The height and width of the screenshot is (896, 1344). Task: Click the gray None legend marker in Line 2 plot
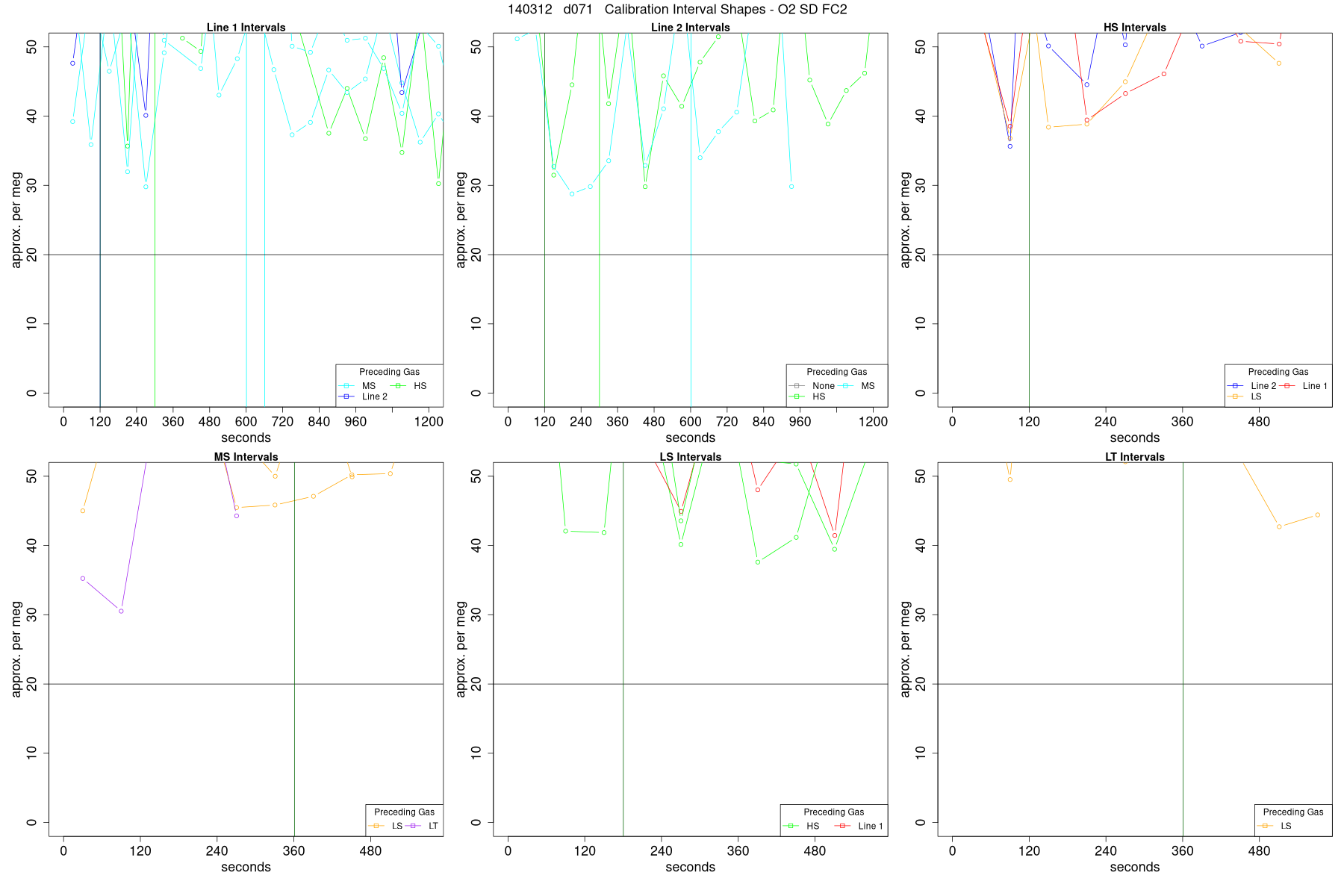797,386
